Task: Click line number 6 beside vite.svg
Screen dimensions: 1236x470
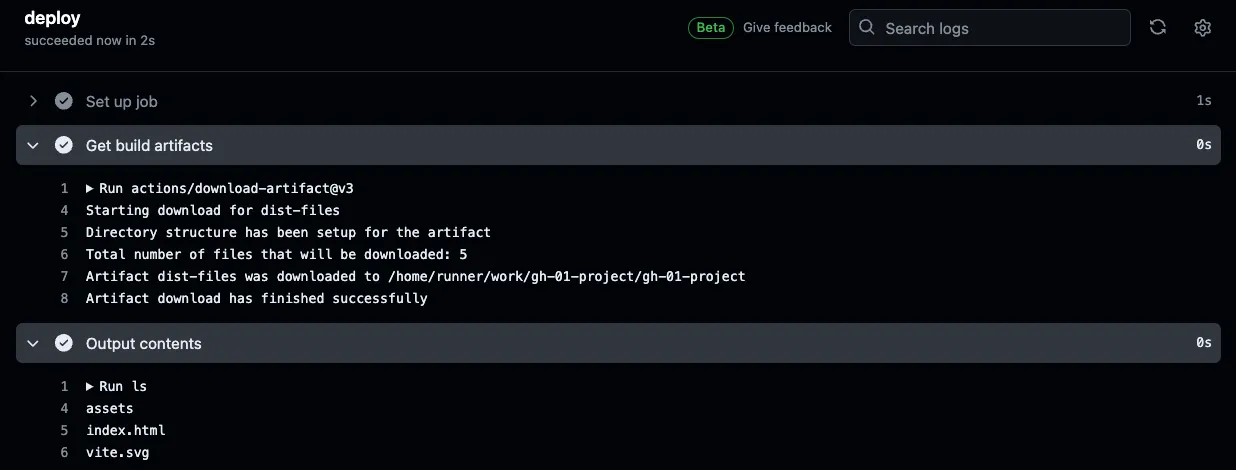Action: [x=64, y=452]
